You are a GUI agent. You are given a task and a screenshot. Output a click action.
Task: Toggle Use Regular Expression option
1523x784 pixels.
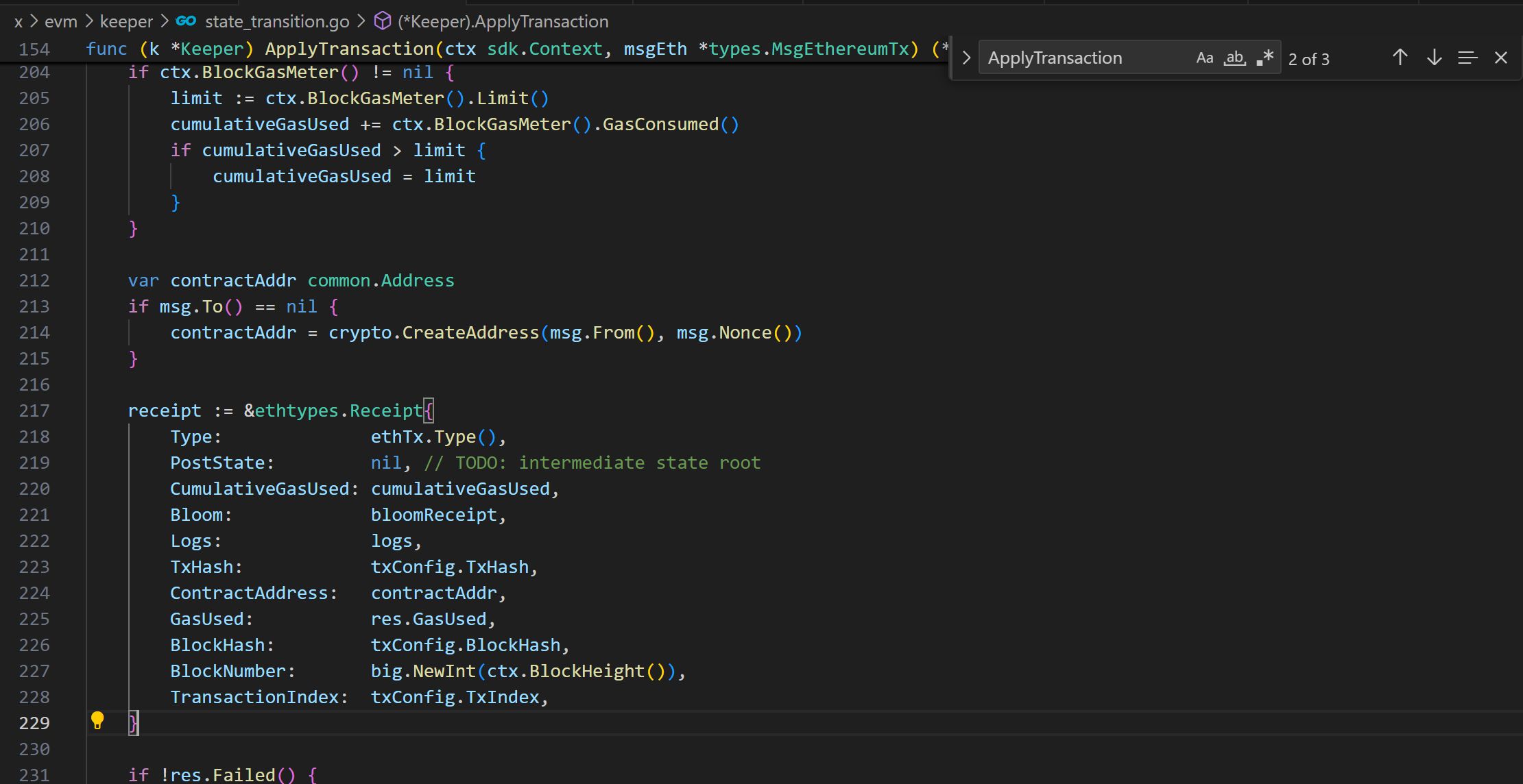pos(1264,58)
